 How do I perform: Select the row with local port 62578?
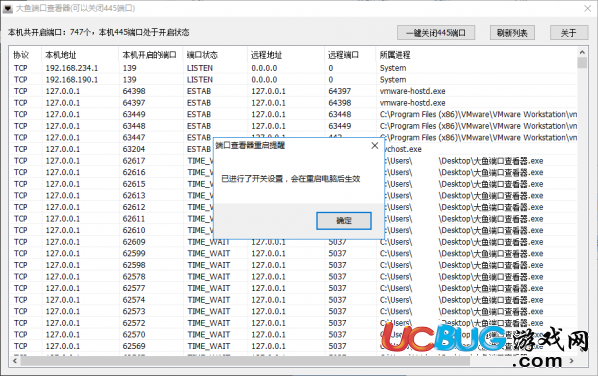293,276
